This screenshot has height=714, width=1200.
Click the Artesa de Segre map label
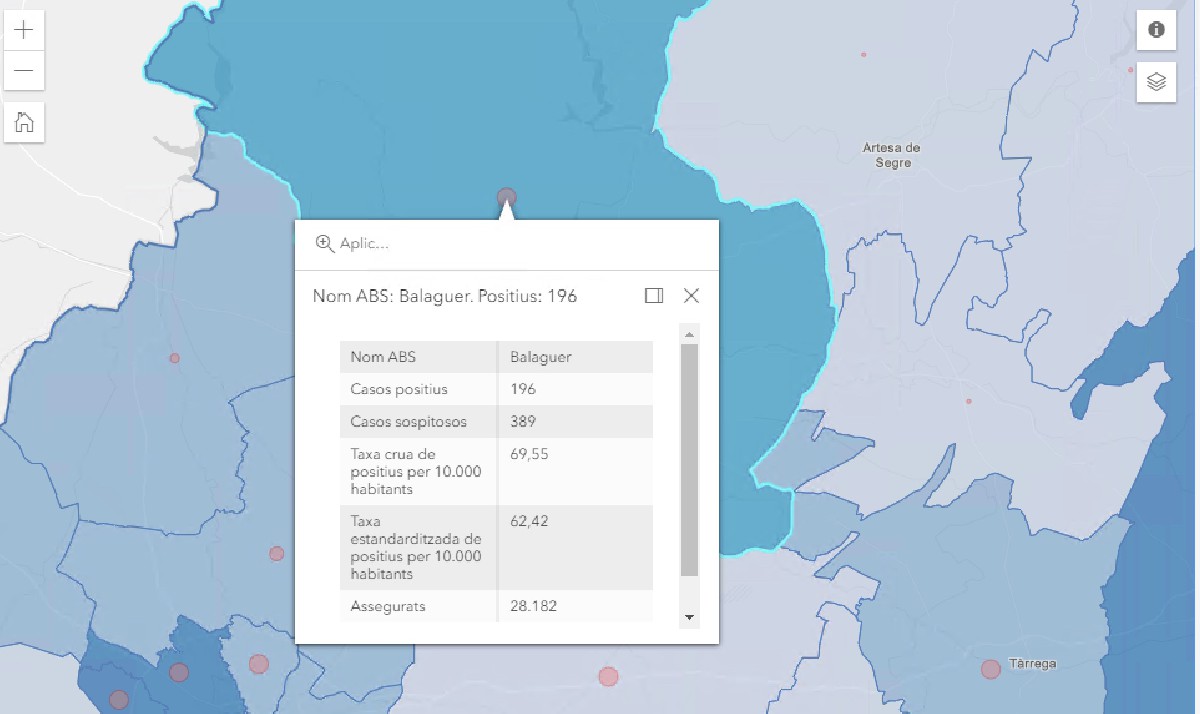click(891, 155)
